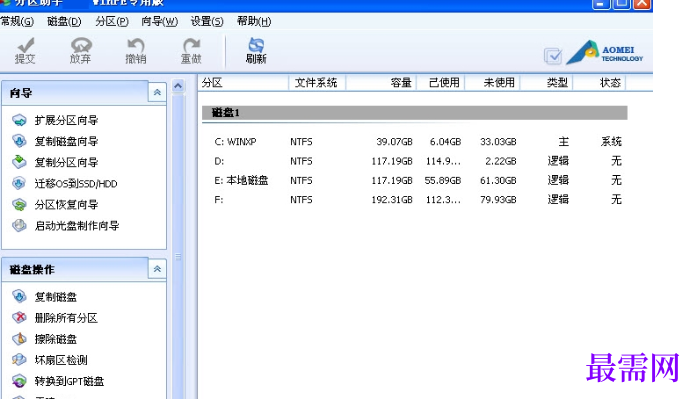Viewport: 698px width, 399px height.
Task: Click the 坏扇区检测 icon
Action: (20, 360)
